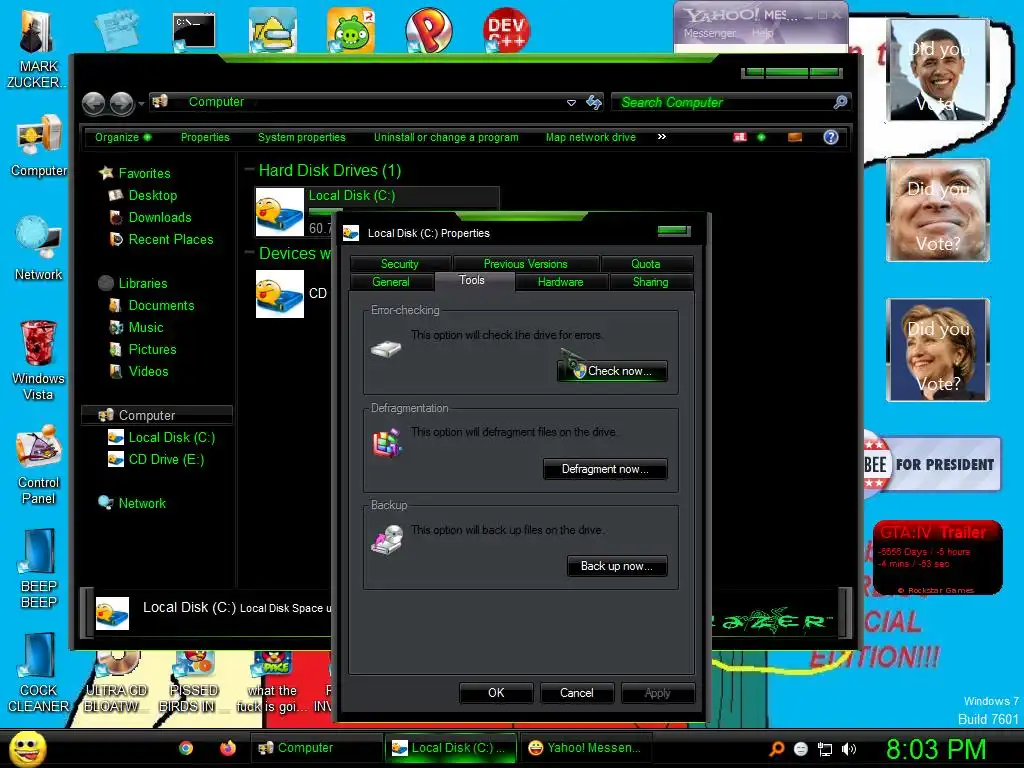Click the Search Computer field

point(731,103)
